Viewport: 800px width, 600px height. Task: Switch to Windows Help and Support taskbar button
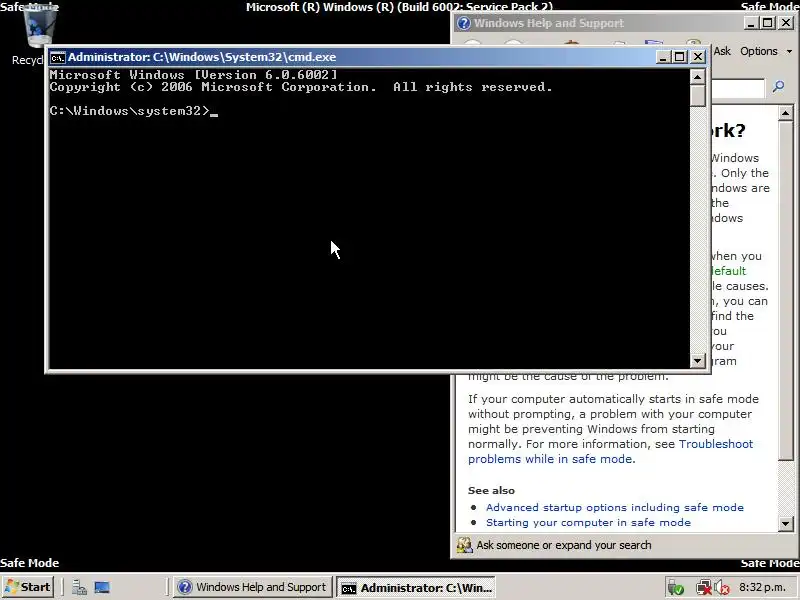(253, 587)
